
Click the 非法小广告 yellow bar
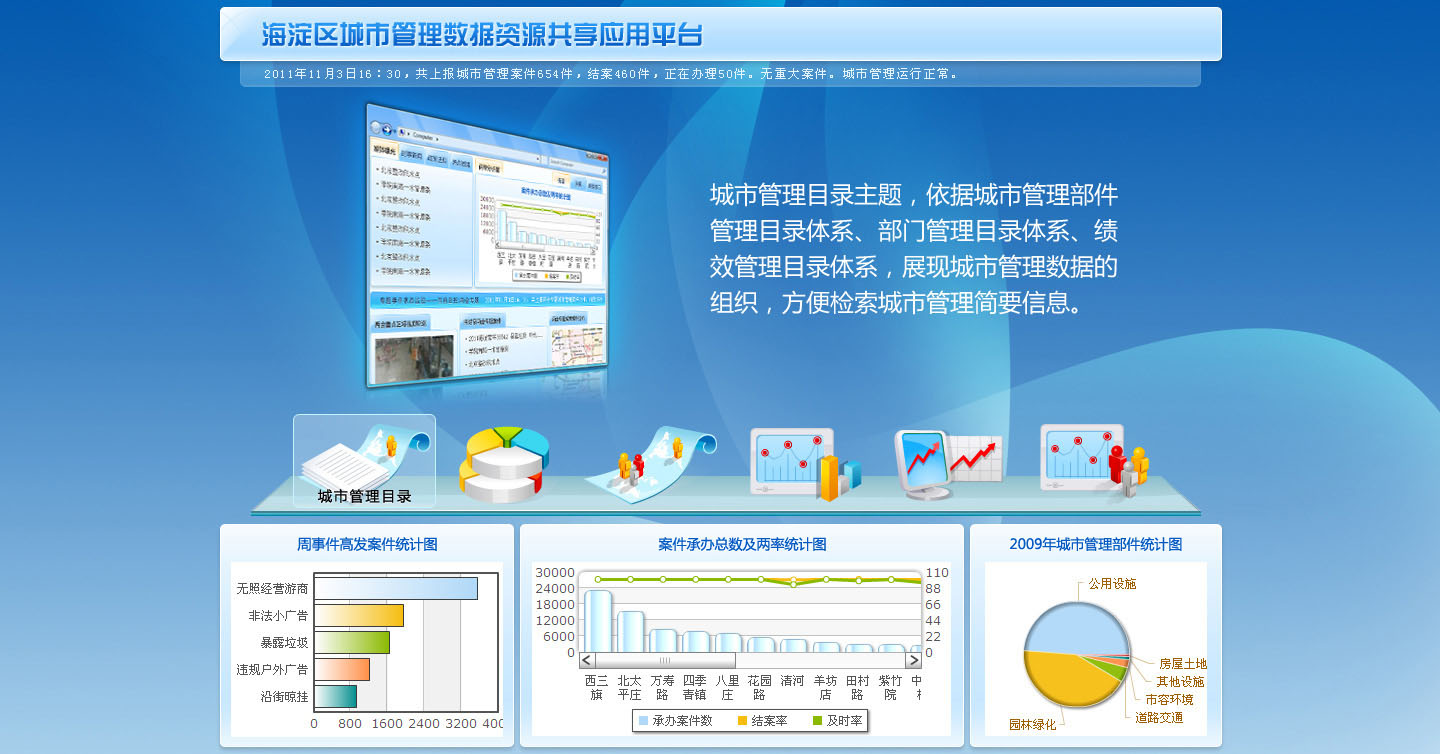pyautogui.click(x=359, y=615)
